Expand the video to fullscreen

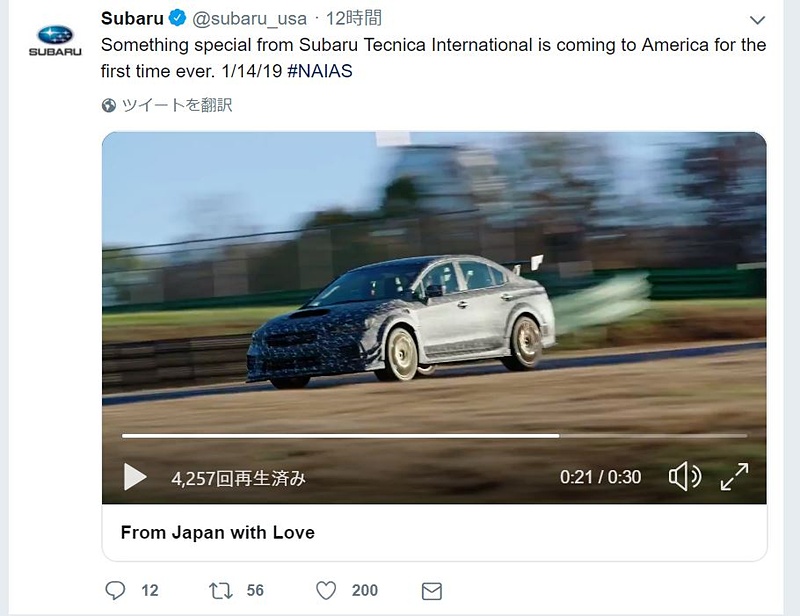coord(735,477)
